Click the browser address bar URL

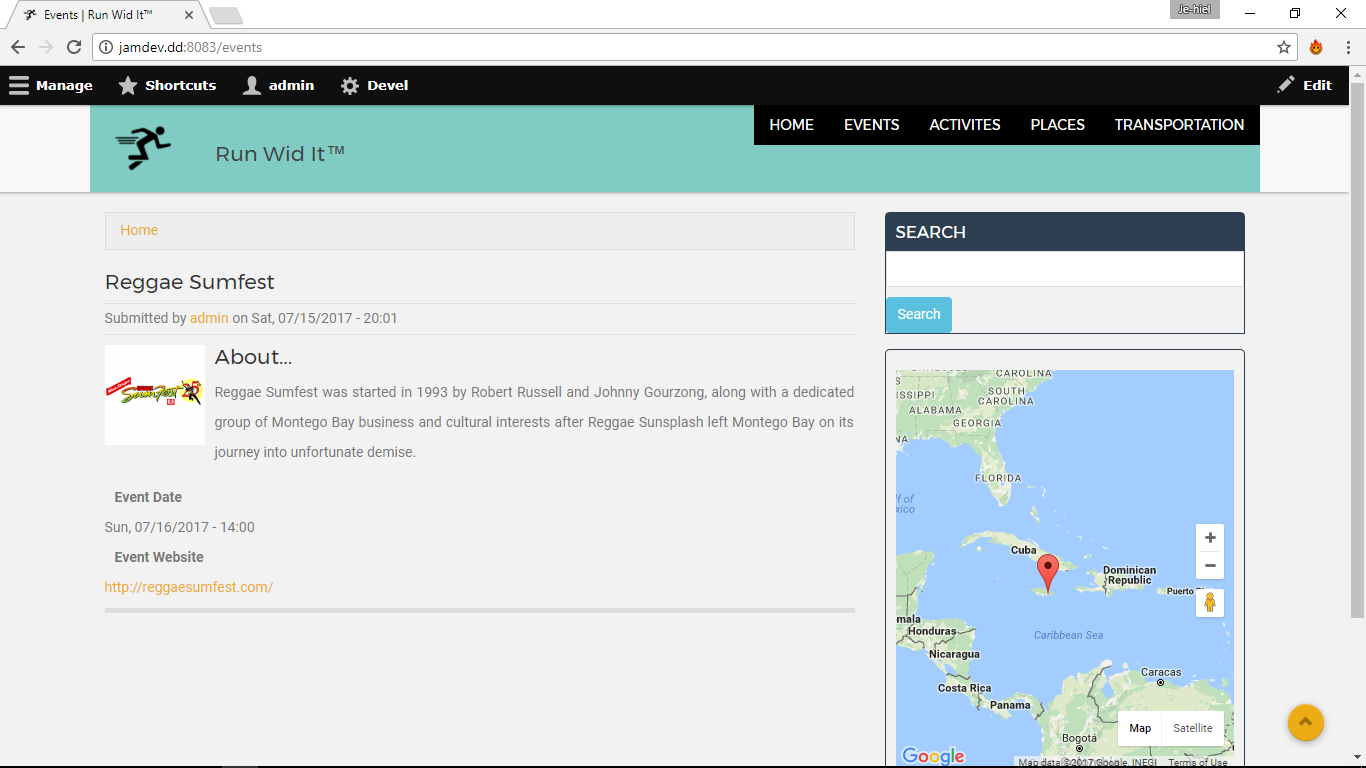[x=191, y=47]
